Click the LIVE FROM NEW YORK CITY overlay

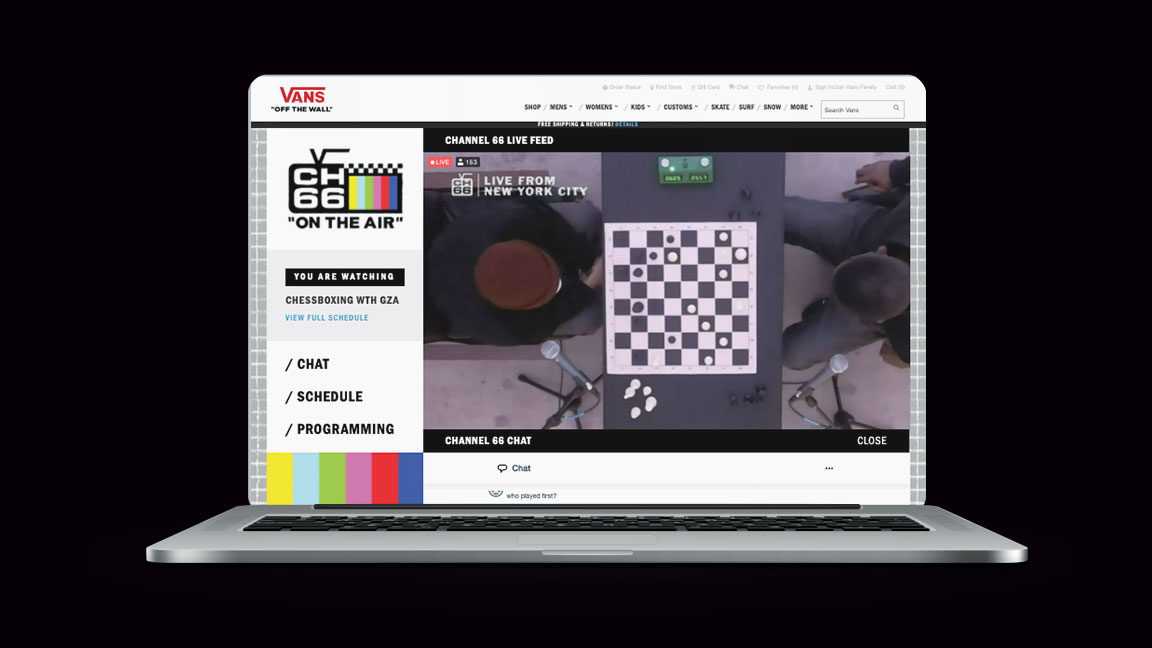click(x=535, y=186)
